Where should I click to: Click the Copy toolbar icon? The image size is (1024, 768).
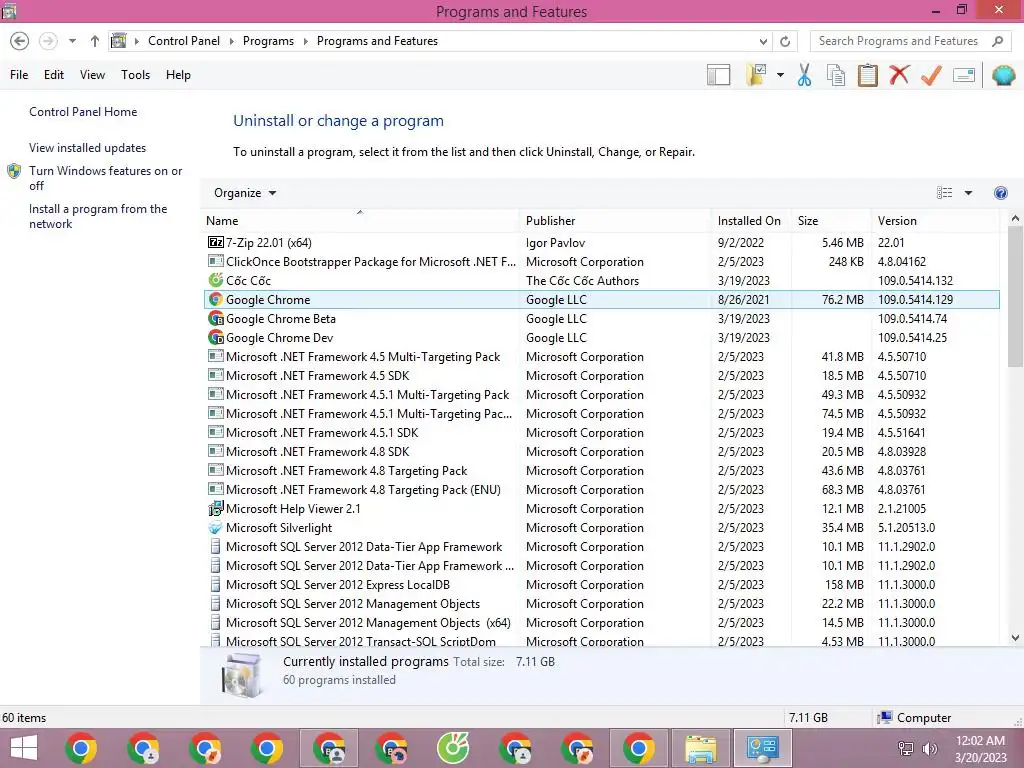click(x=836, y=75)
